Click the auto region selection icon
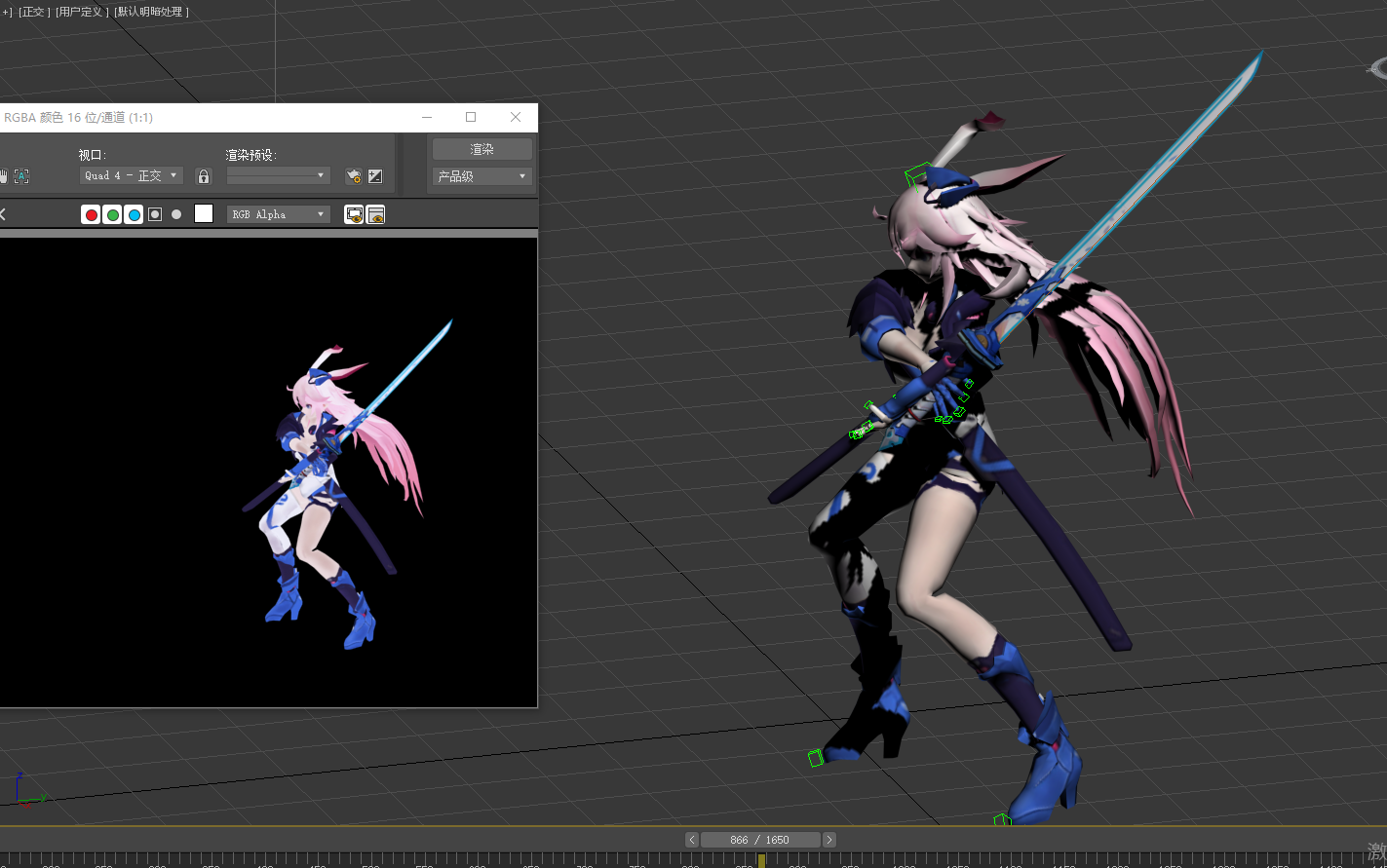The image size is (1387, 868). 21,176
